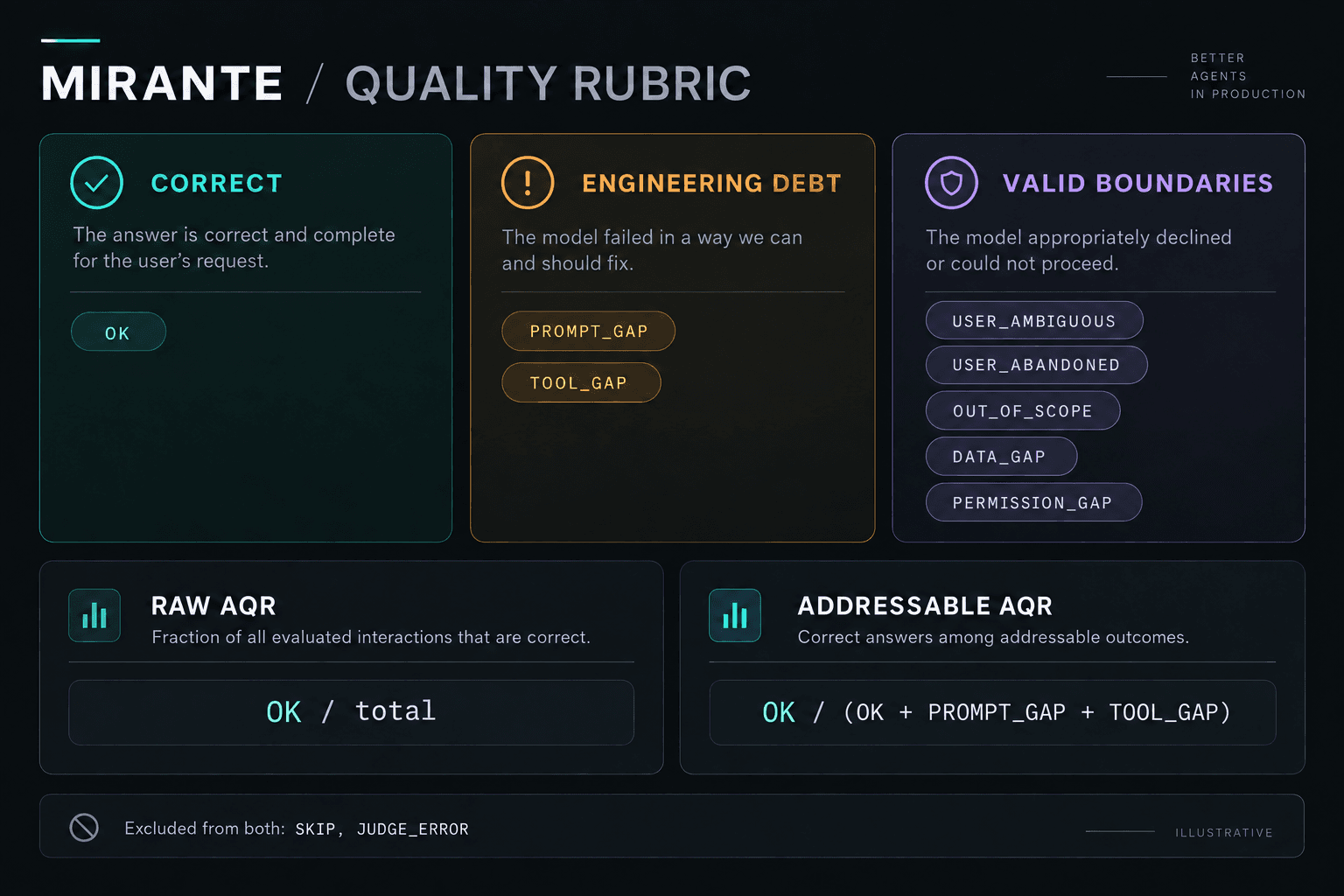
Task: Click the ADDRESSABLE AQR heading
Action: [x=925, y=605]
